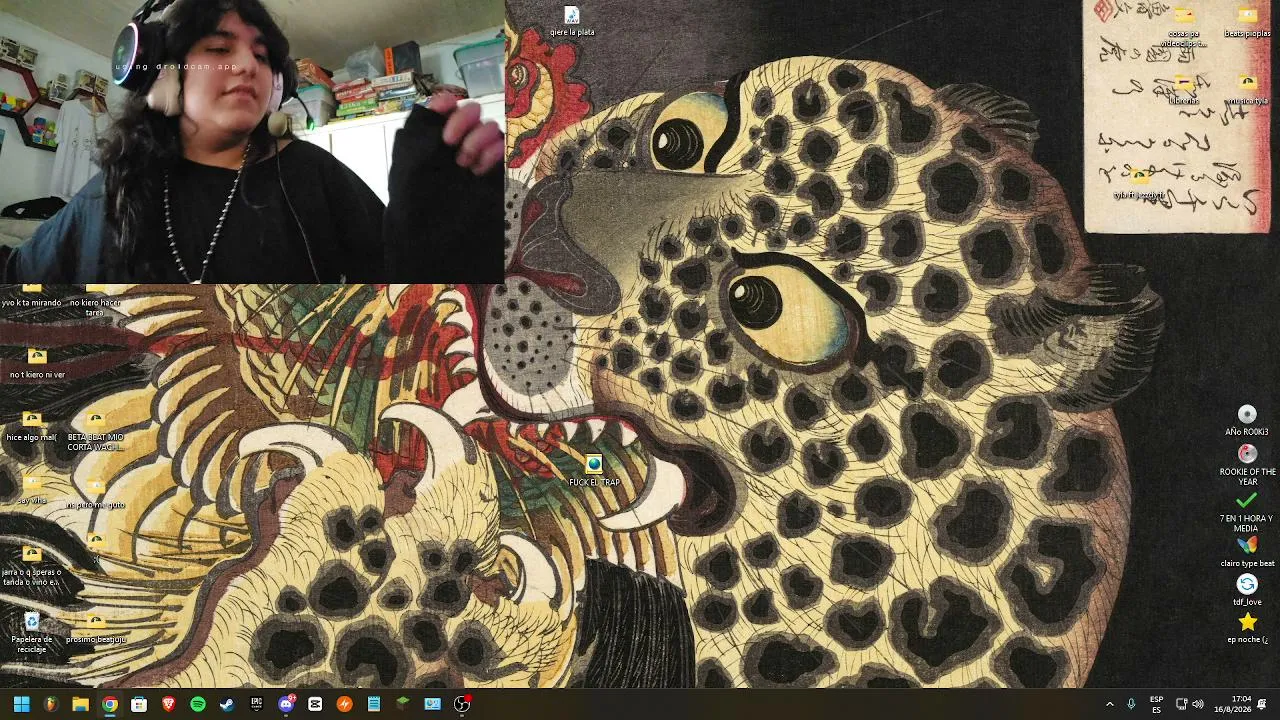1280x720 pixels.
Task: Select the 'BETA BEAT MIO CORTA WACH...' folder
Action: click(95, 431)
